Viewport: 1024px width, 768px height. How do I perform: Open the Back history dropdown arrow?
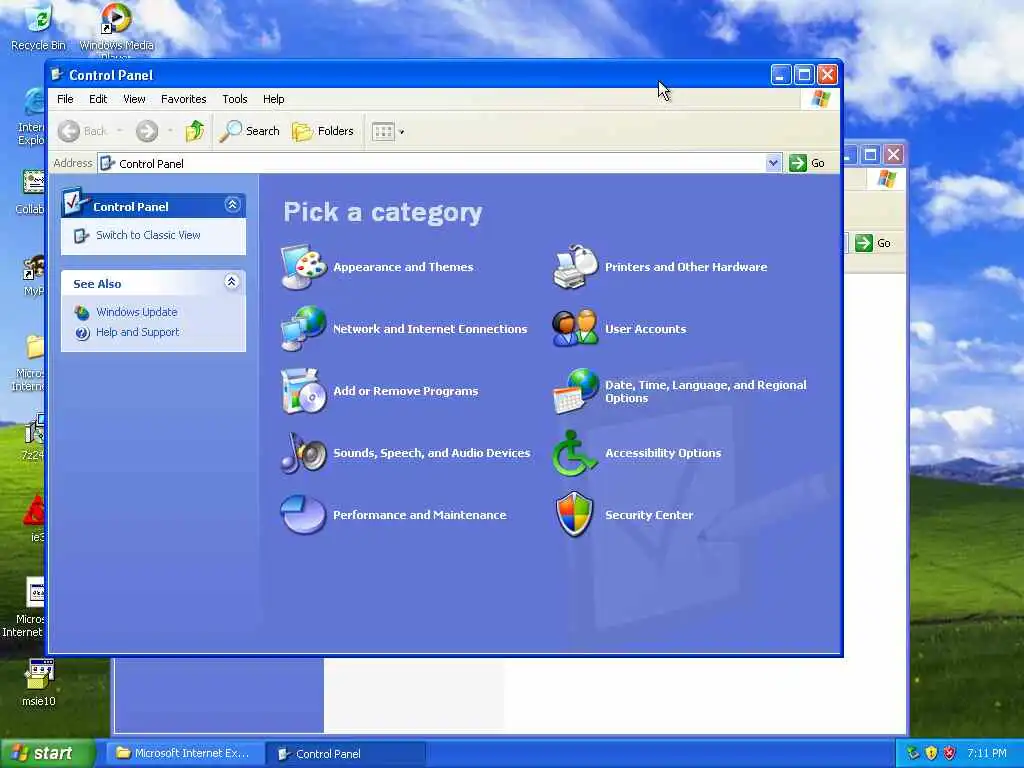(x=120, y=131)
